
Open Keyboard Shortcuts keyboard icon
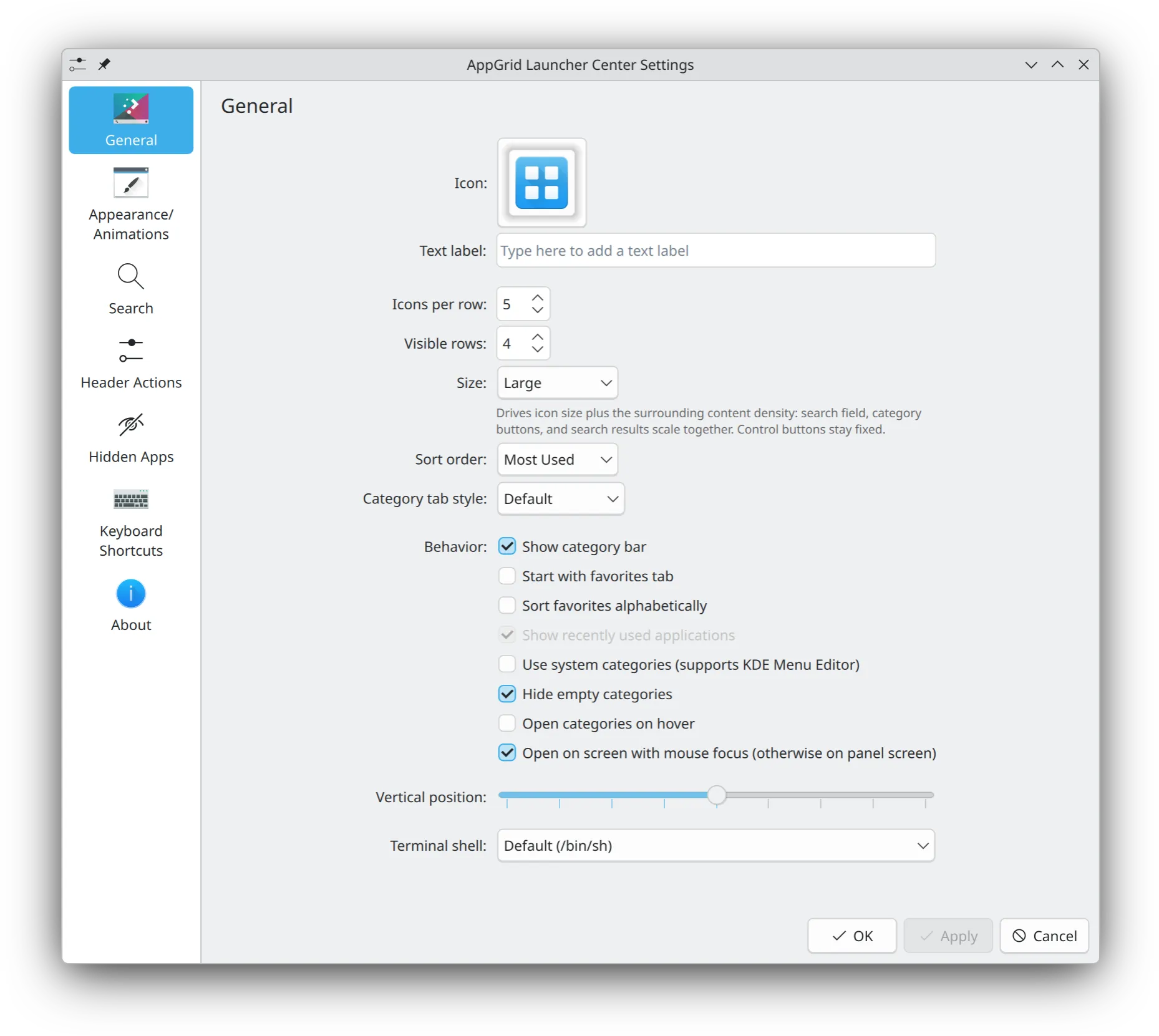pyautogui.click(x=131, y=499)
